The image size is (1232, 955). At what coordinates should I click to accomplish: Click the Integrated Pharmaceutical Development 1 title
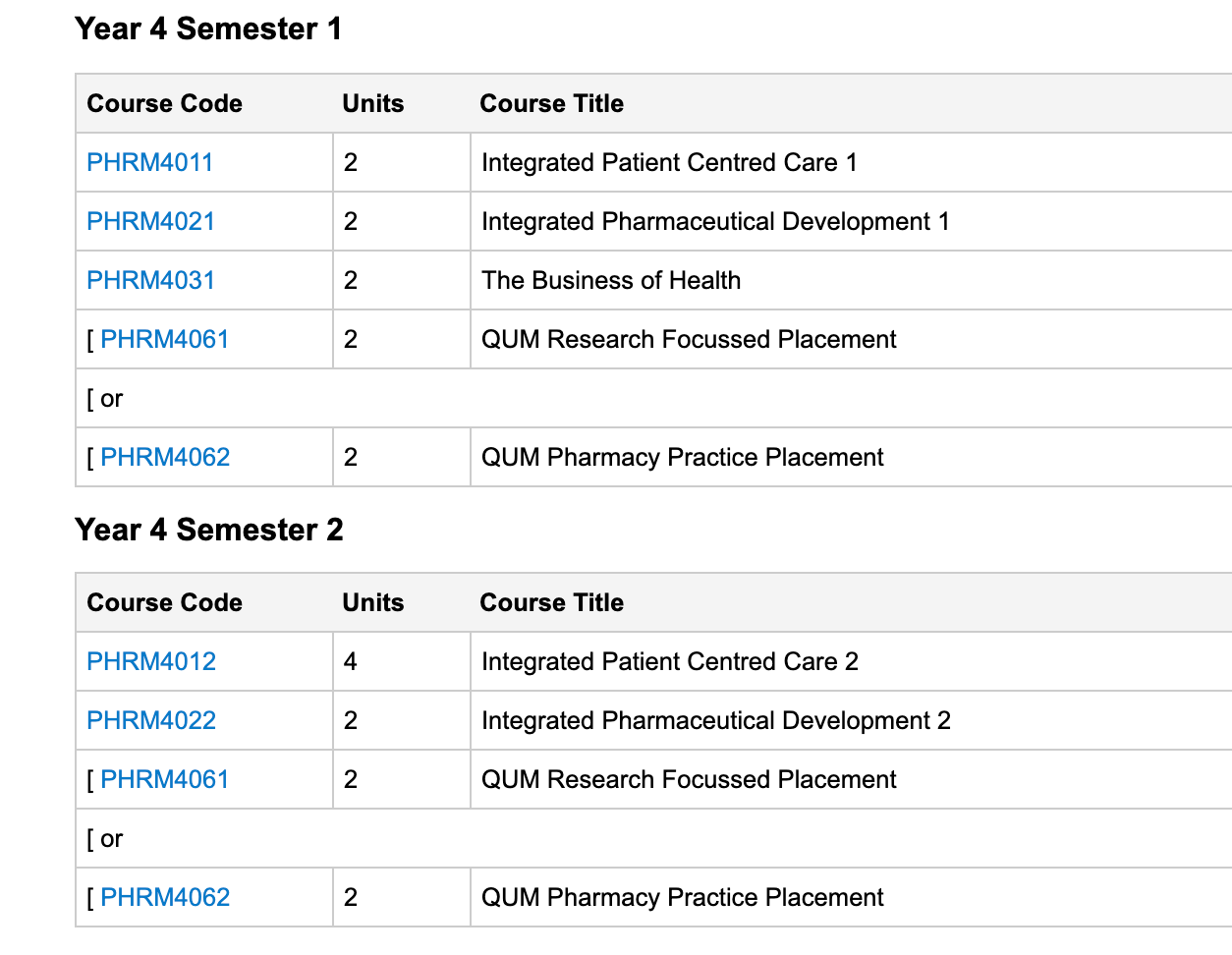tap(715, 221)
